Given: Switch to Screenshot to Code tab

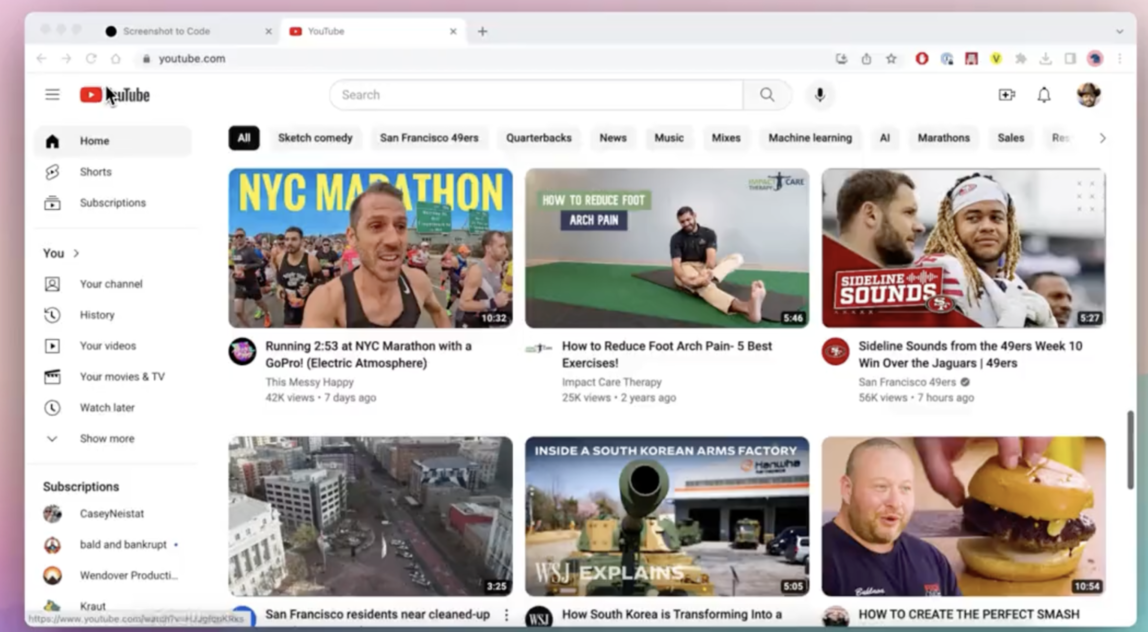Looking at the screenshot, I should point(187,31).
